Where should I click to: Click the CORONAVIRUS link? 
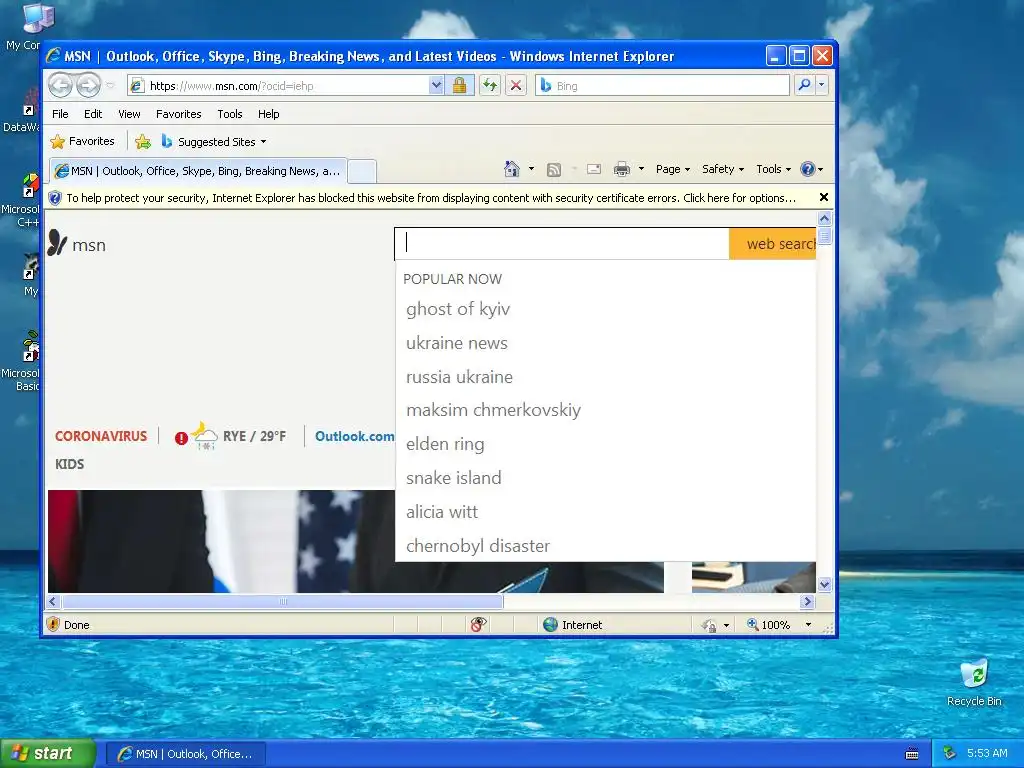pos(101,436)
